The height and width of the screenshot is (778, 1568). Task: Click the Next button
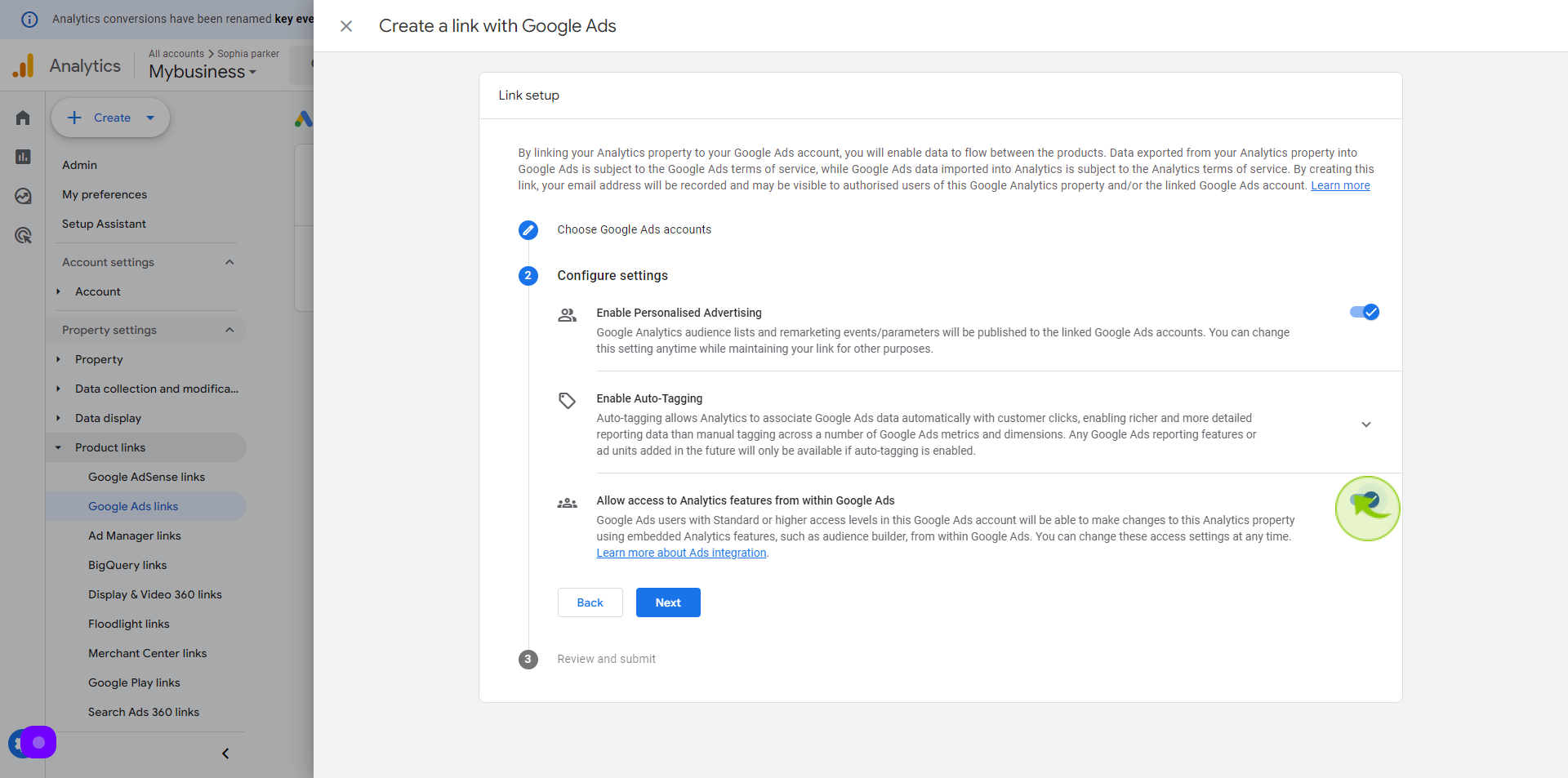[x=668, y=602]
